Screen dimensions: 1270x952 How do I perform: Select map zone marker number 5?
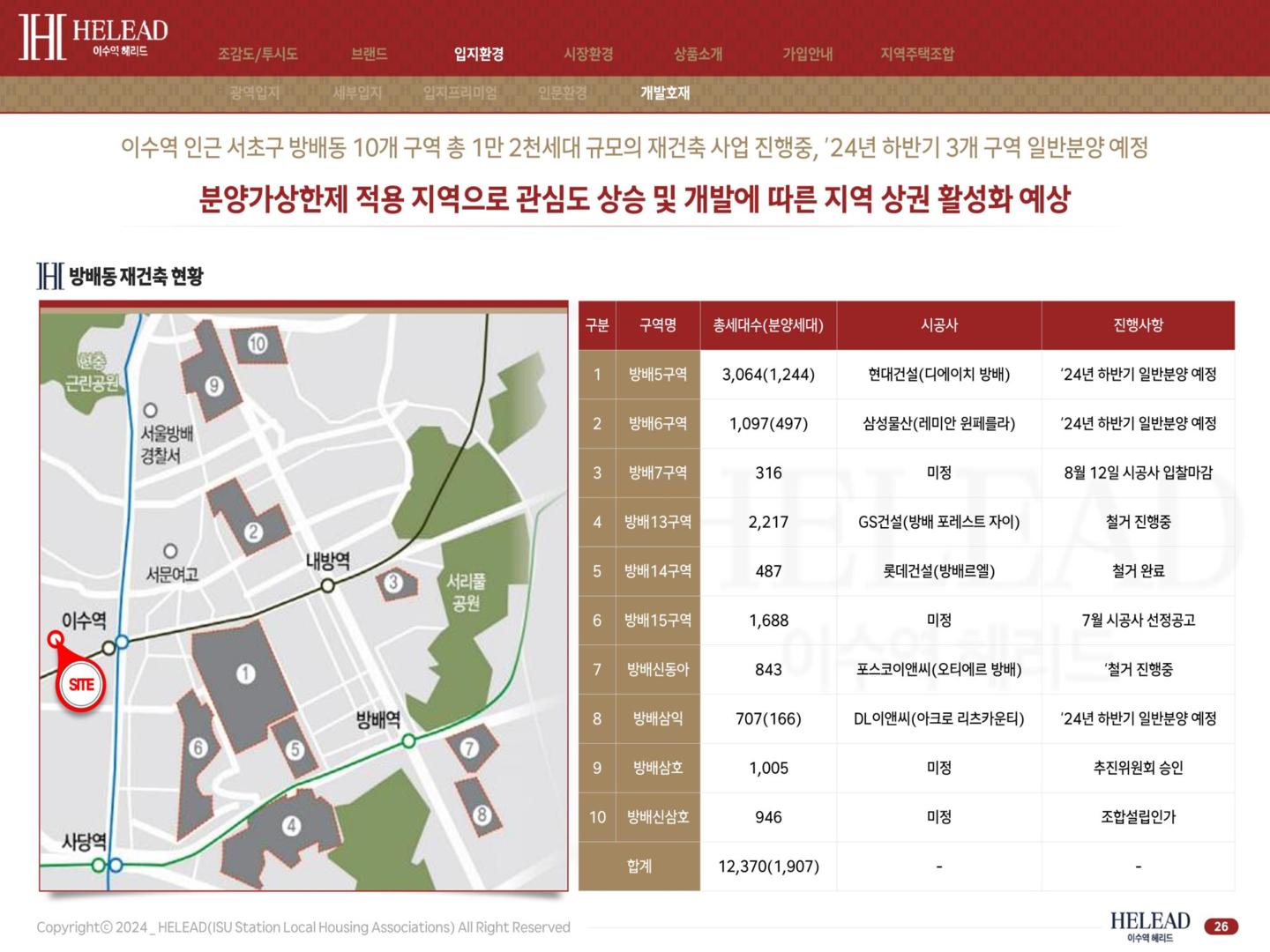[x=295, y=749]
